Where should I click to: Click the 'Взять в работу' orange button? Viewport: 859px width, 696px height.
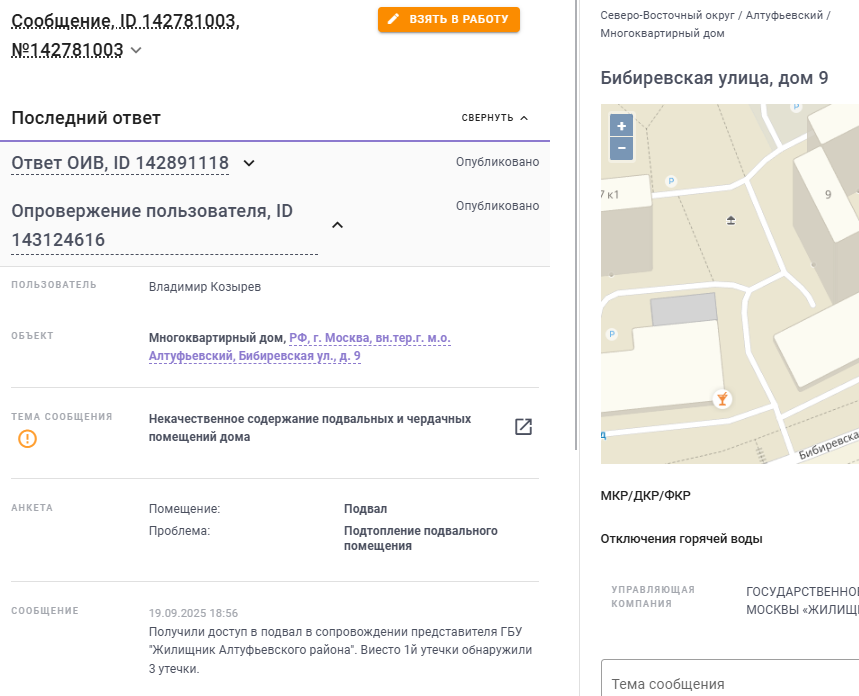449,19
